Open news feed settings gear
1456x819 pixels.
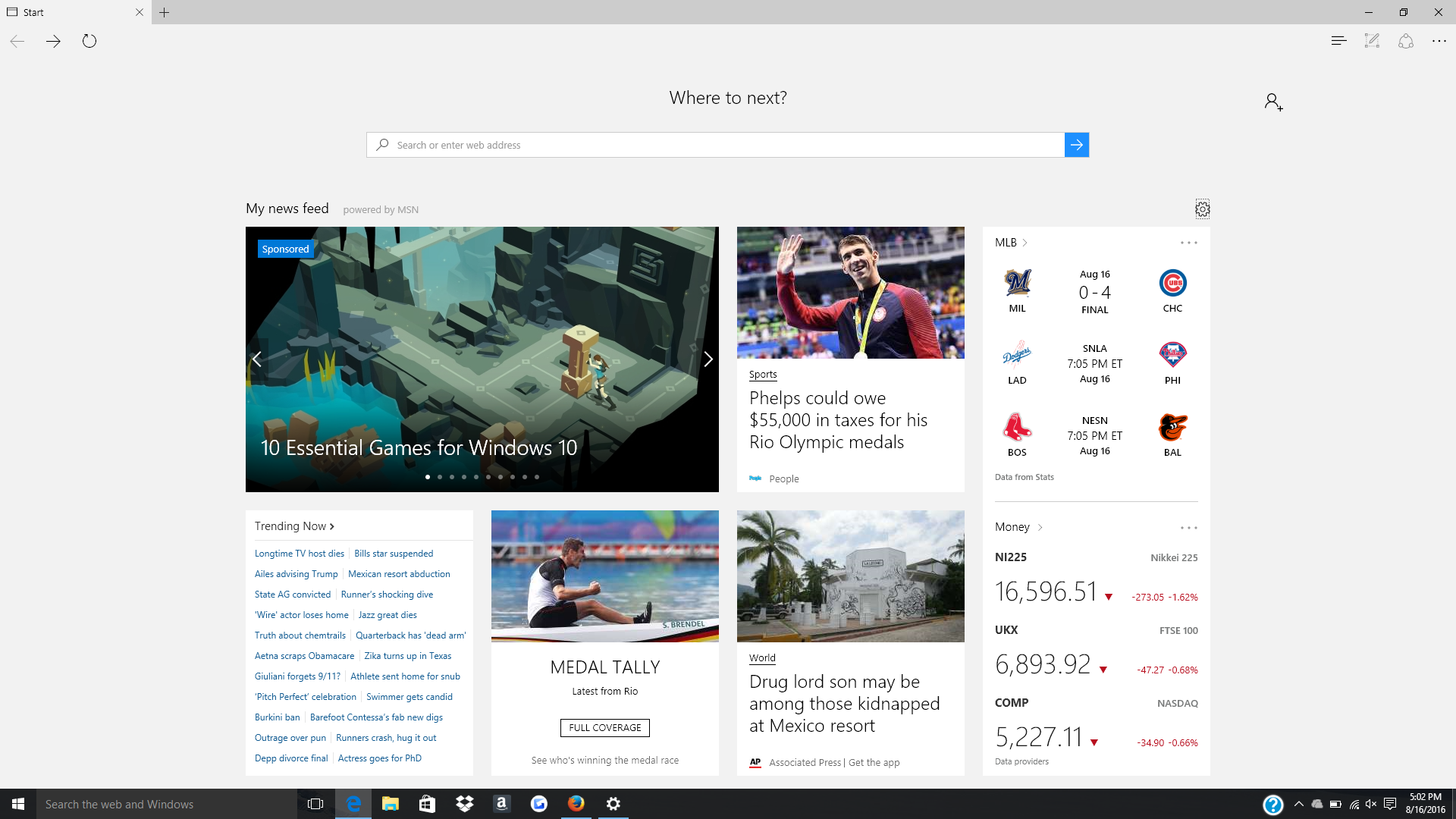click(1203, 209)
